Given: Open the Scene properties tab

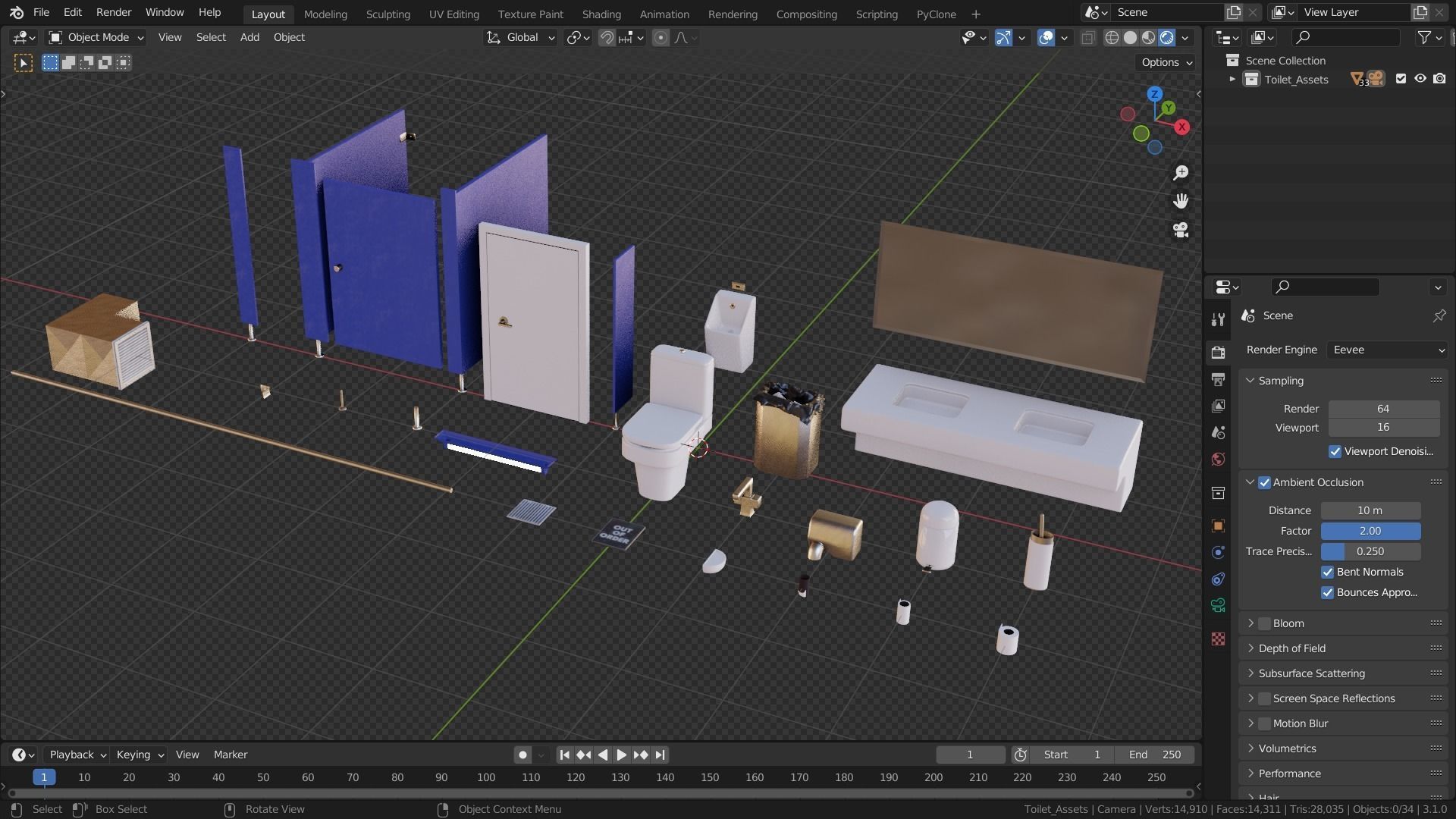Looking at the screenshot, I should point(1218,432).
